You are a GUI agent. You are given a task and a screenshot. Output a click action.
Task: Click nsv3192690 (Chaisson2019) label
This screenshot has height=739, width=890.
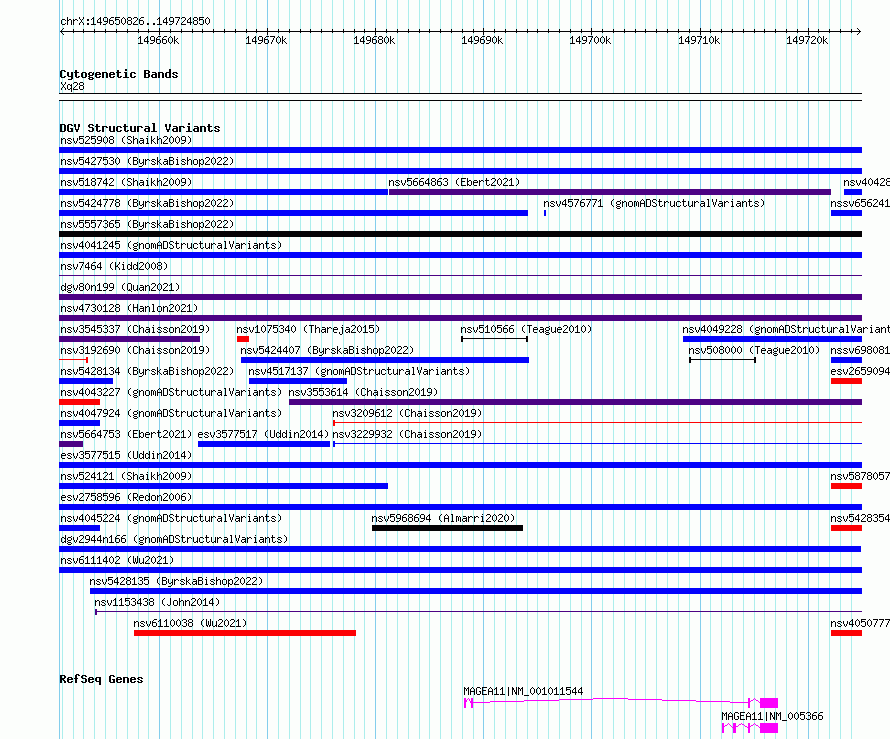coord(135,350)
